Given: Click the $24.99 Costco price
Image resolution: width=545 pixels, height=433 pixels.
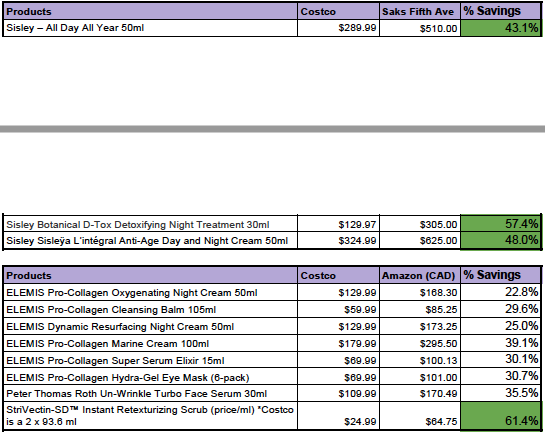Looking at the screenshot, I should point(338,416).
